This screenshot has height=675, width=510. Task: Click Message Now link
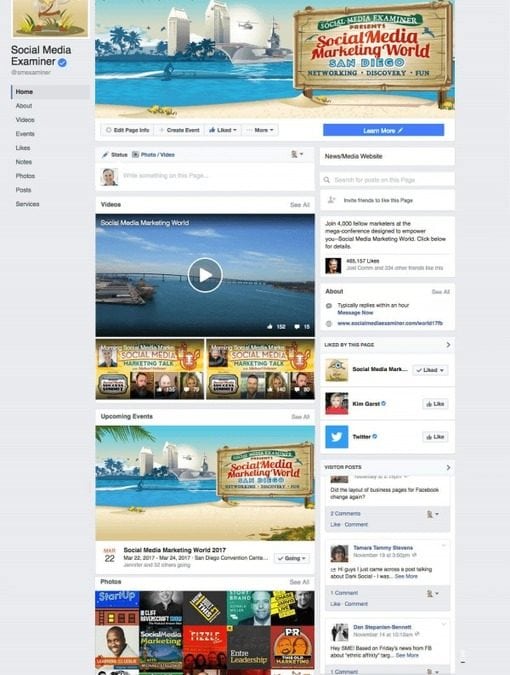click(355, 313)
